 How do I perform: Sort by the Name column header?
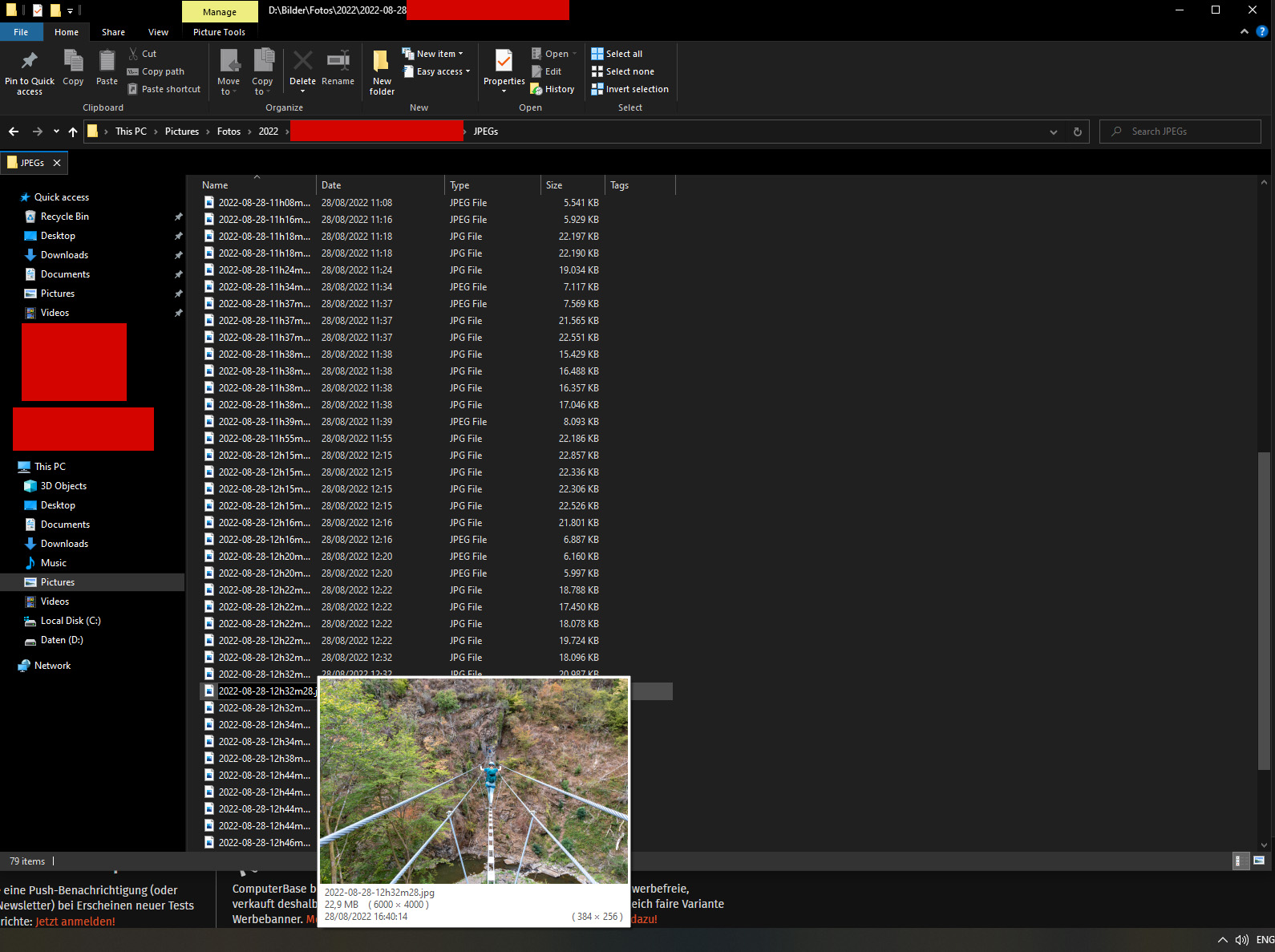click(257, 185)
